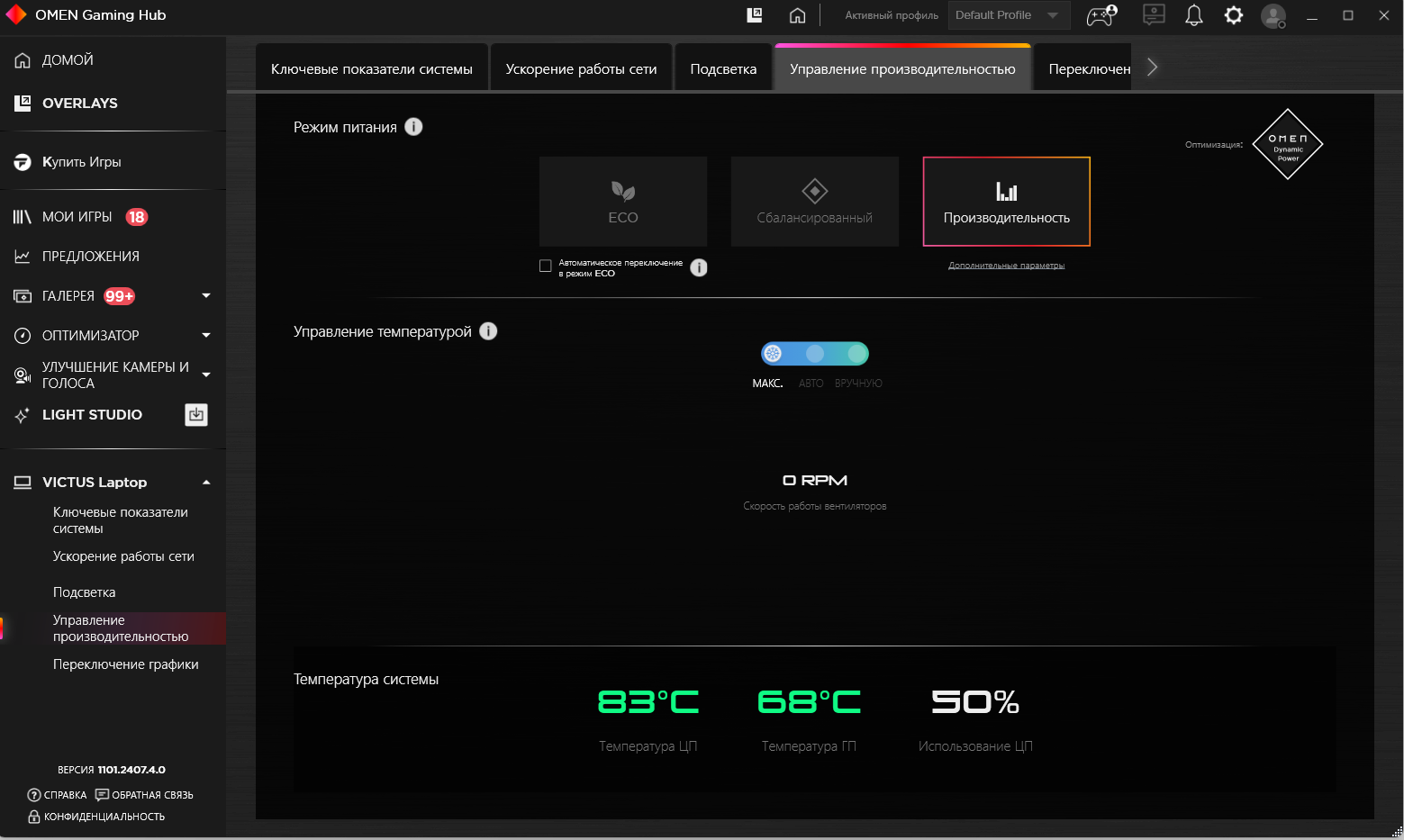Collapse the VICTUS Laptop section
Screen dimensions: 1404x840
(206, 483)
